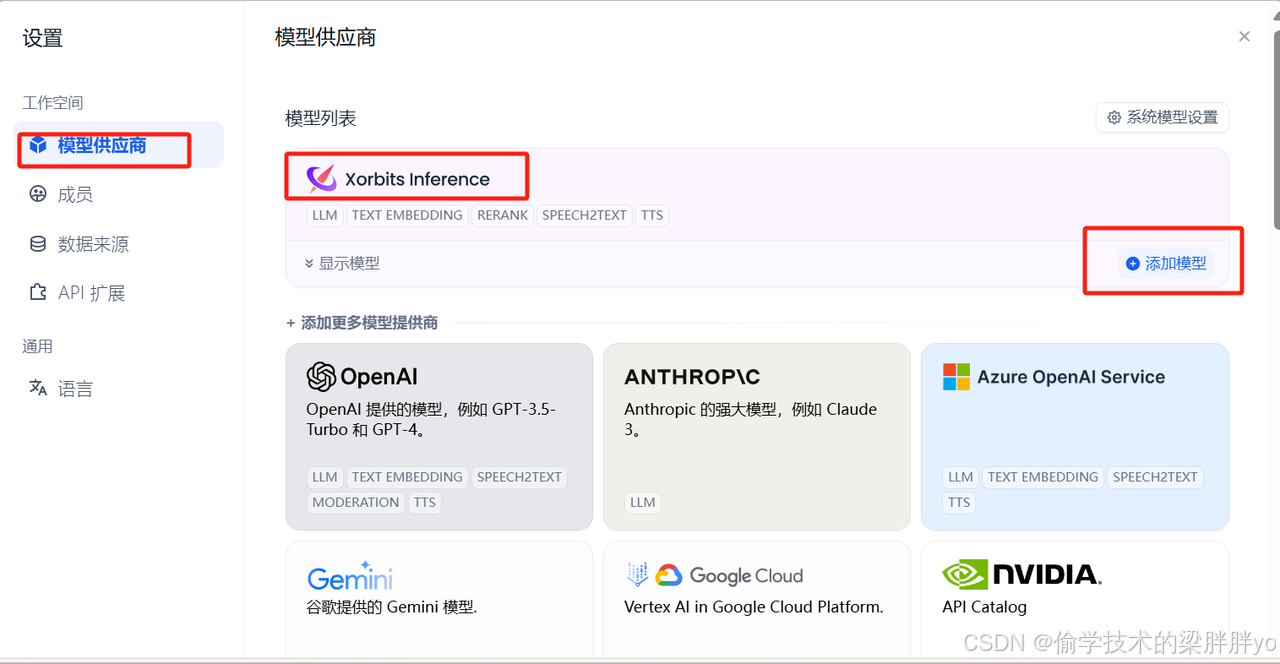Click the 模型列表 heading
Viewport: 1280px width, 664px height.
[320, 118]
